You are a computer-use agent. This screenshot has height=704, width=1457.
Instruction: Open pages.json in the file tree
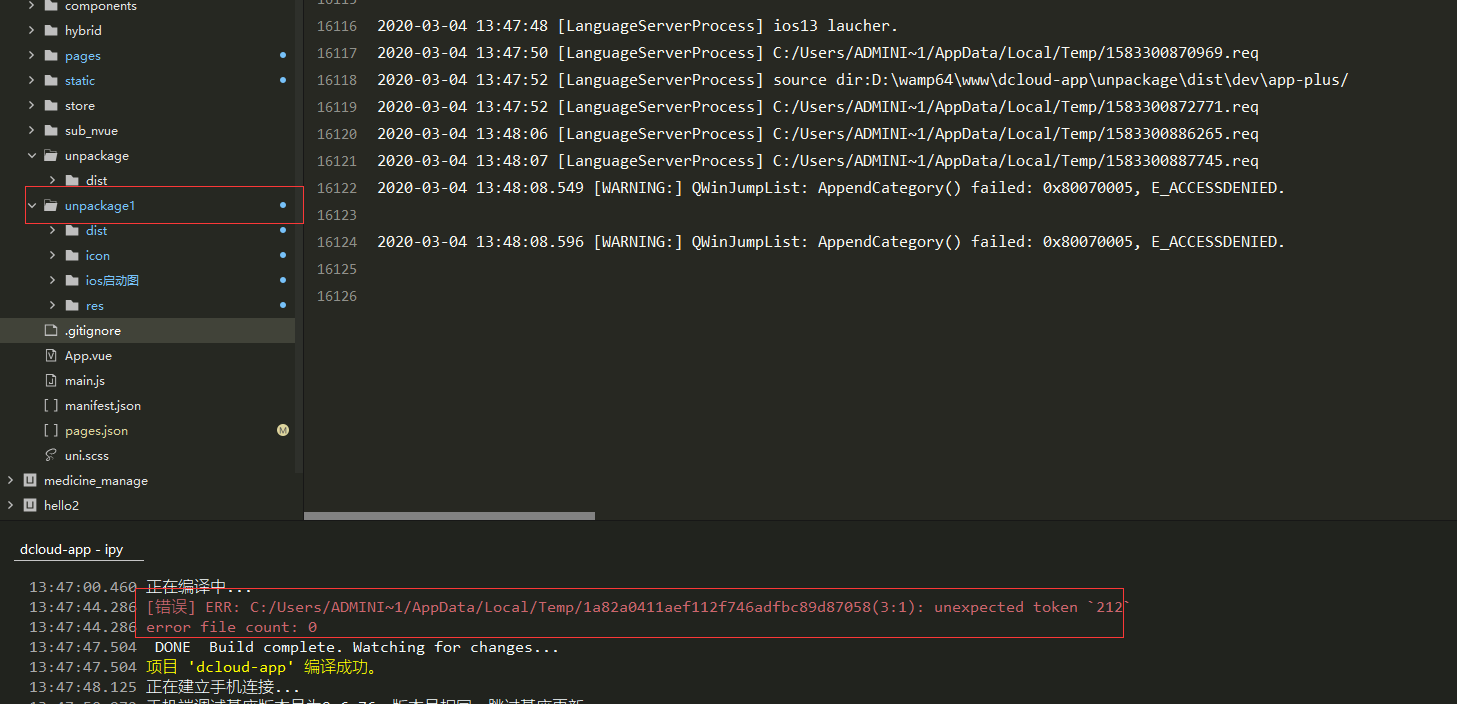pos(96,431)
